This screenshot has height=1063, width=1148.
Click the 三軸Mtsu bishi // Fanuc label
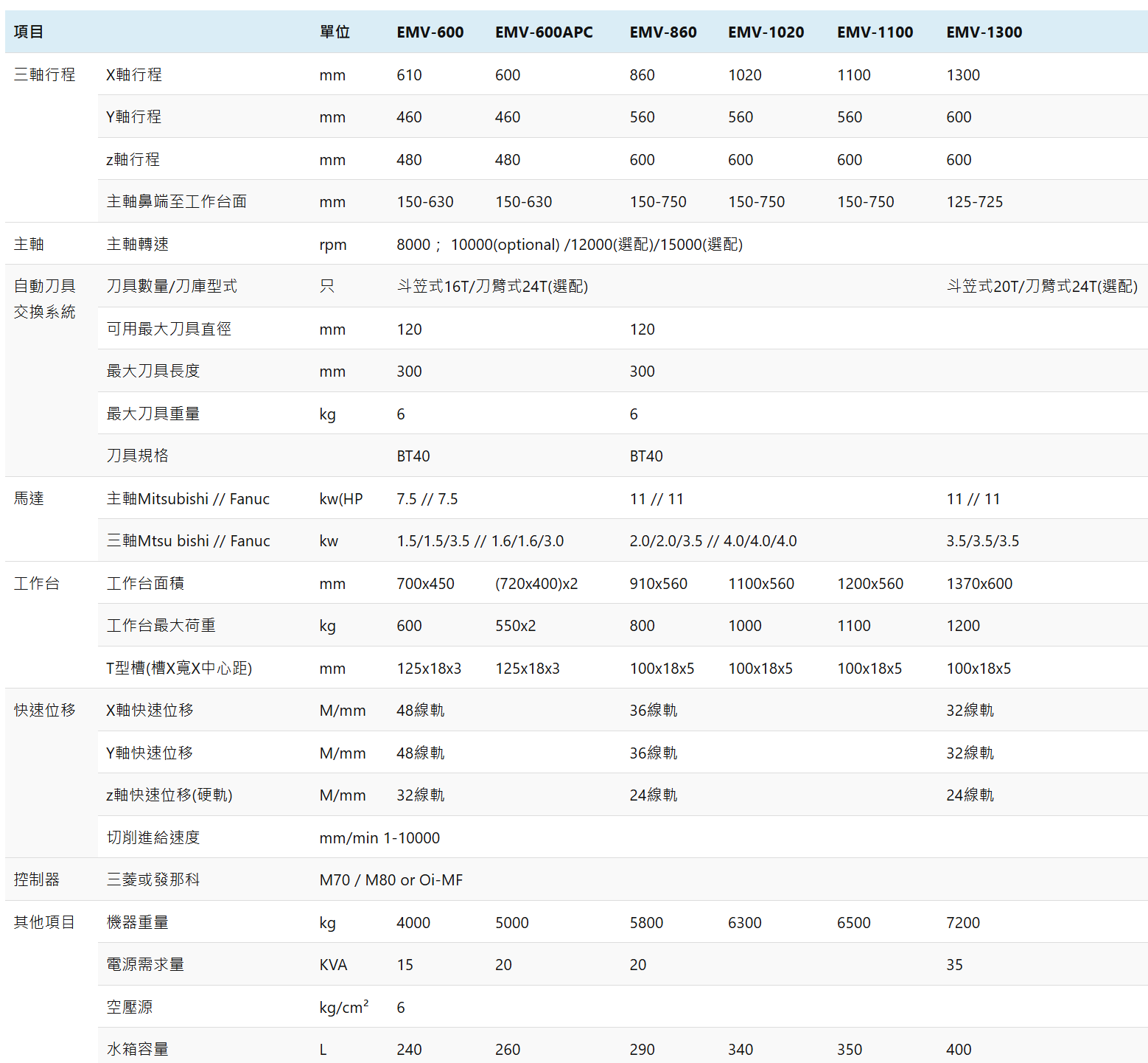click(x=188, y=540)
